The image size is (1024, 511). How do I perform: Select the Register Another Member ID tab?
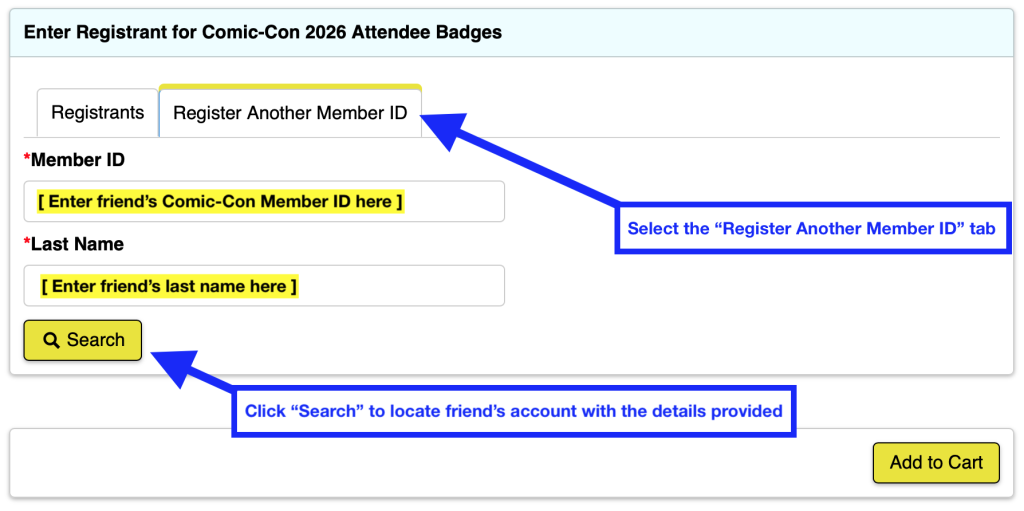[x=290, y=113]
